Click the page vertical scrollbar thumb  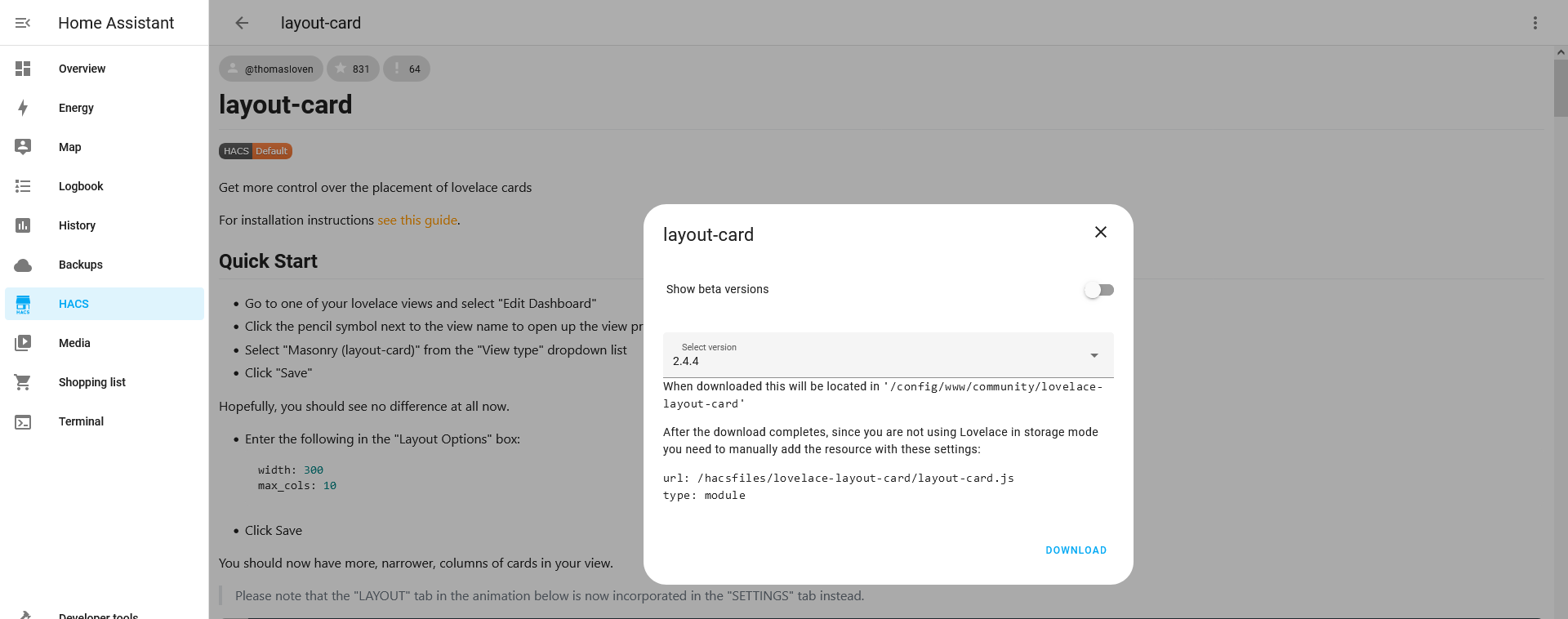[x=1561, y=88]
